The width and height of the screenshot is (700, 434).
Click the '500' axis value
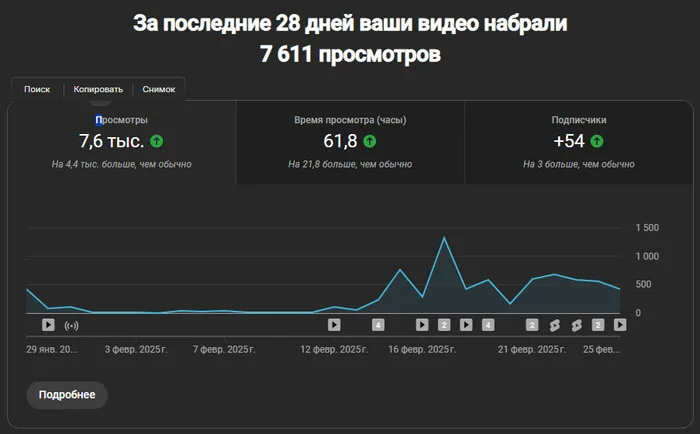coord(643,284)
